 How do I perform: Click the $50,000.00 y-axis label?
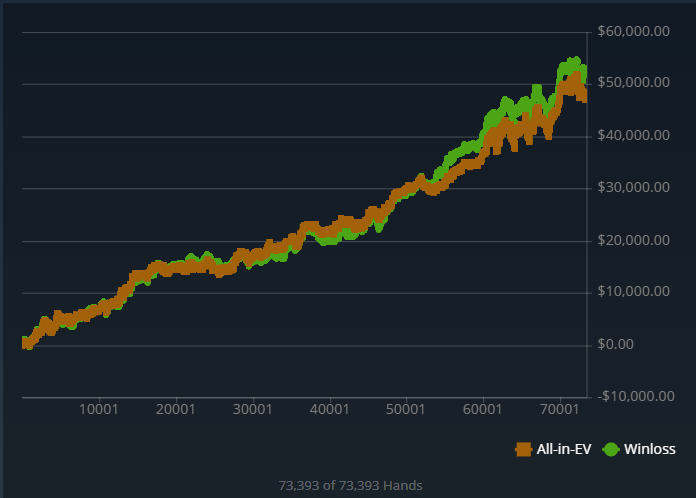pos(632,84)
